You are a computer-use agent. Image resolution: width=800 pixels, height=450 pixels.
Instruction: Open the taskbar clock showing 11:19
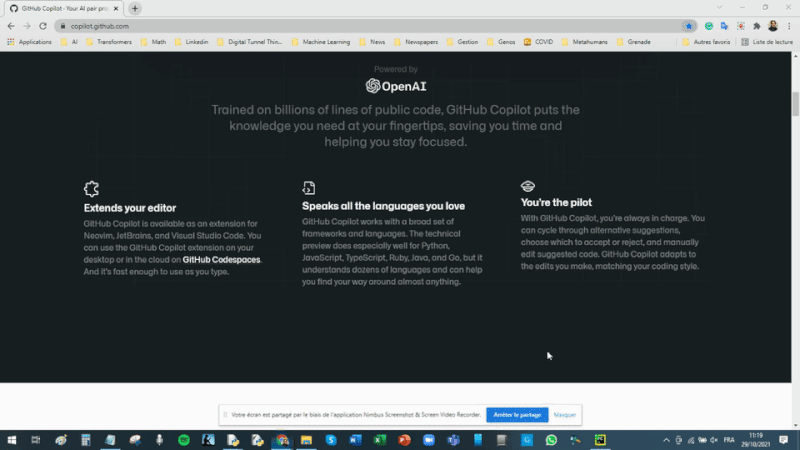click(756, 440)
